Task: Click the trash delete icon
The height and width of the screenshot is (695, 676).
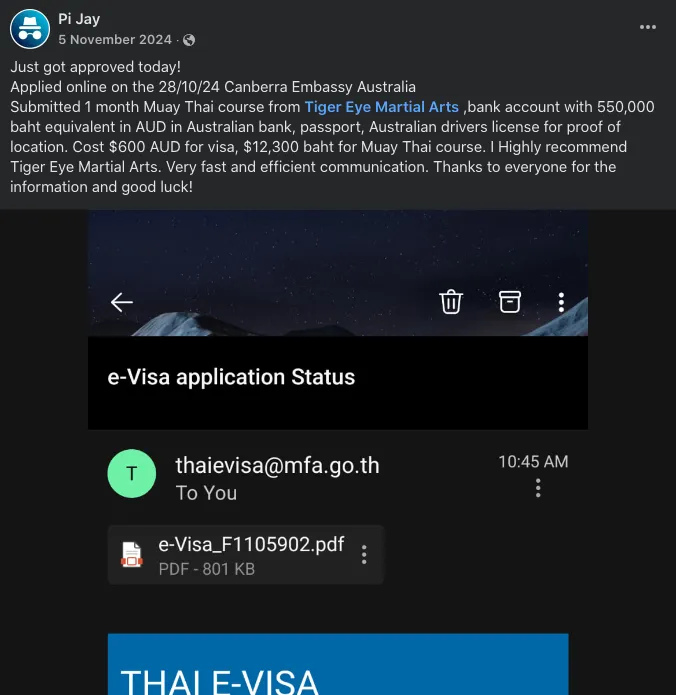Action: click(x=451, y=302)
